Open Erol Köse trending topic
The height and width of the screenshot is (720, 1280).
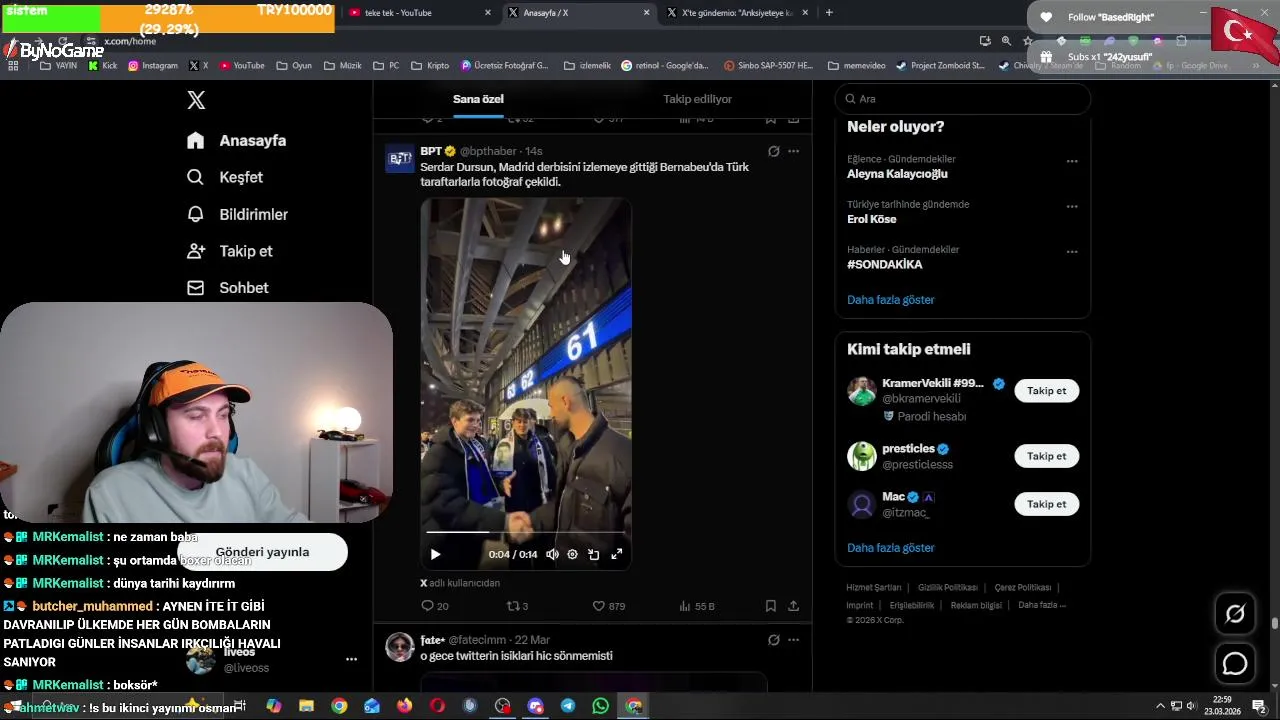point(871,219)
